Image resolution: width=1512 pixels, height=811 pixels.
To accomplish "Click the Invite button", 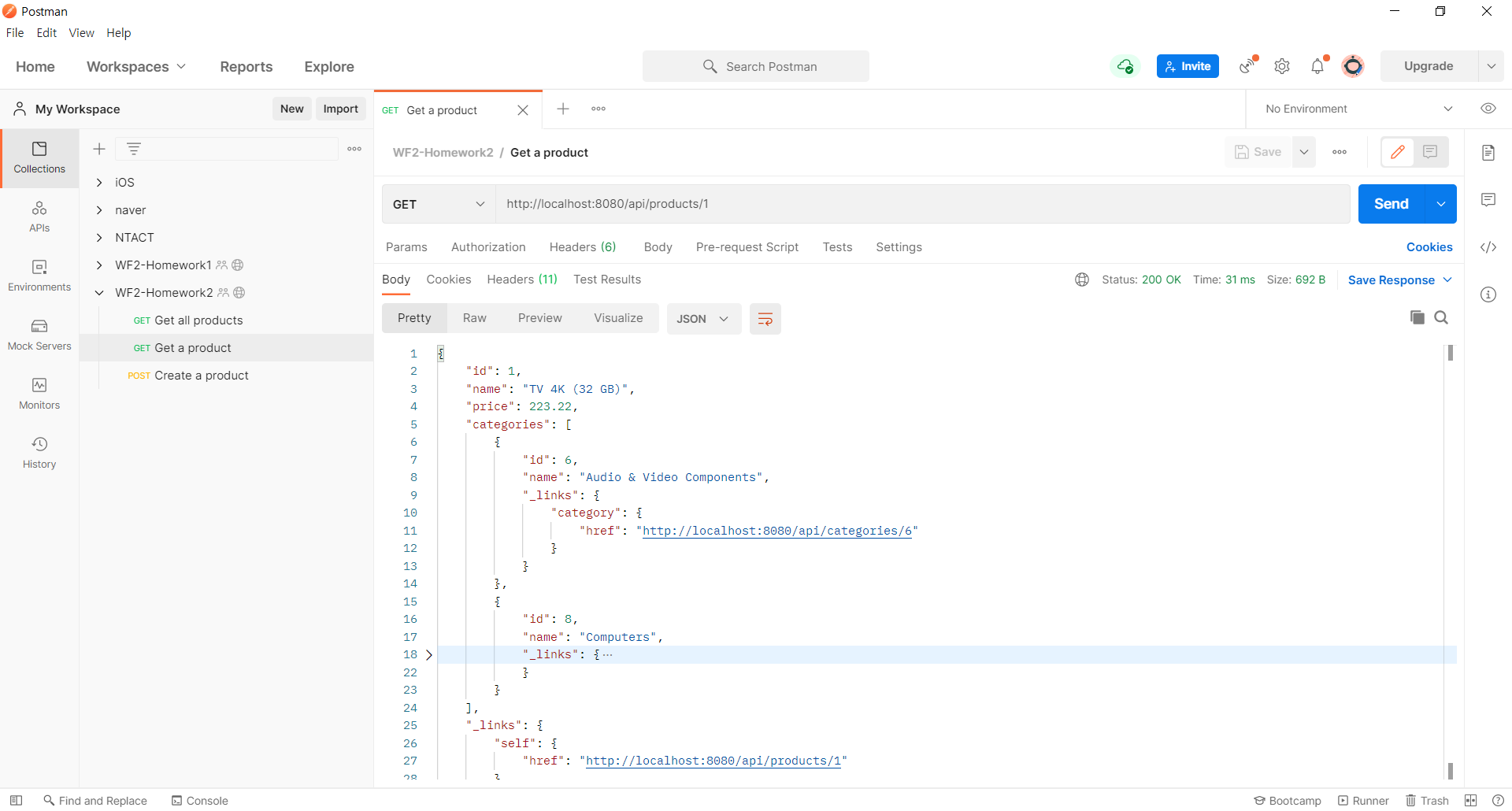I will pyautogui.click(x=1188, y=66).
